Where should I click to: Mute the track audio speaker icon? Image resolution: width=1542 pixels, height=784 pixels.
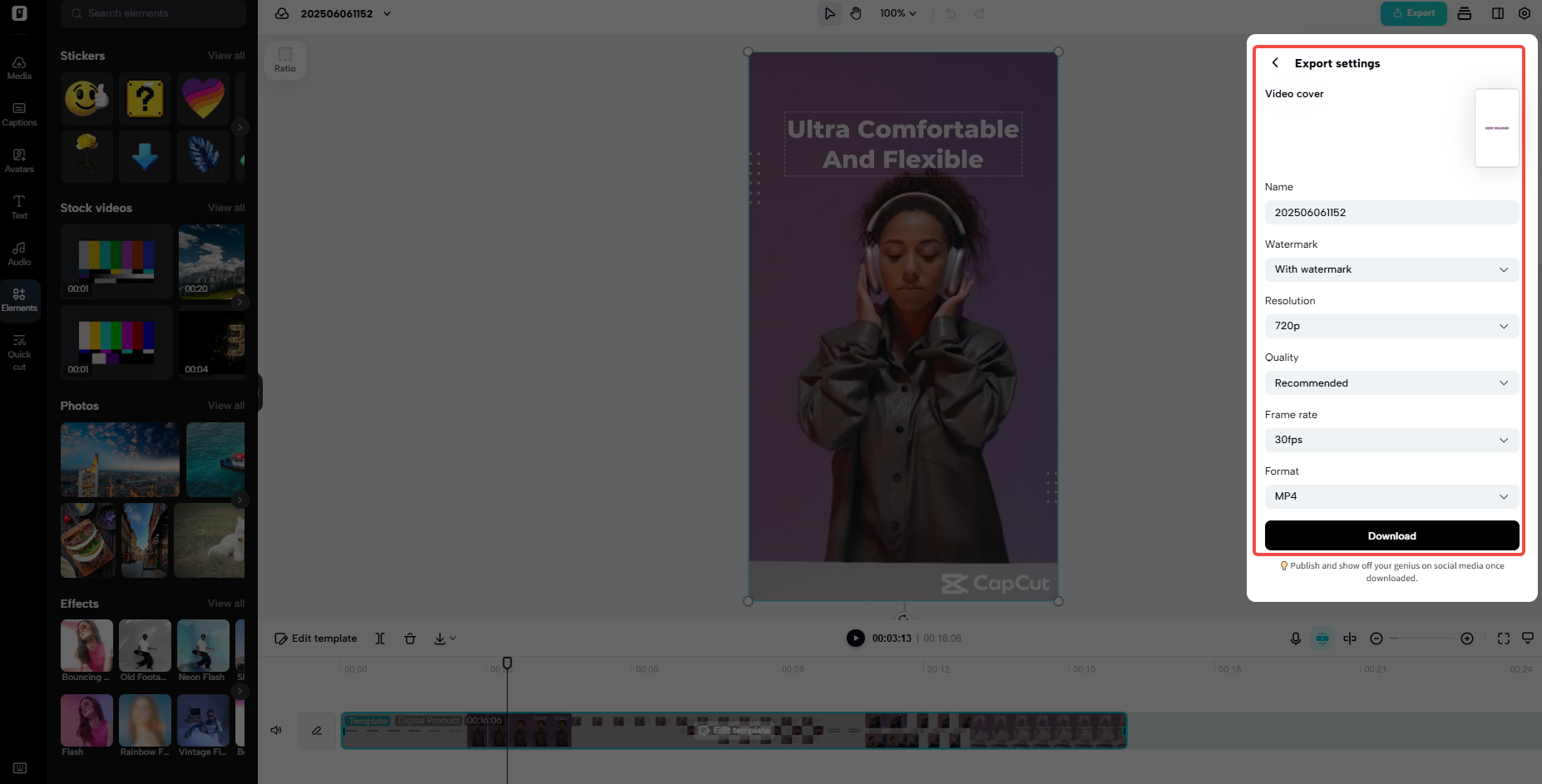coord(275,729)
